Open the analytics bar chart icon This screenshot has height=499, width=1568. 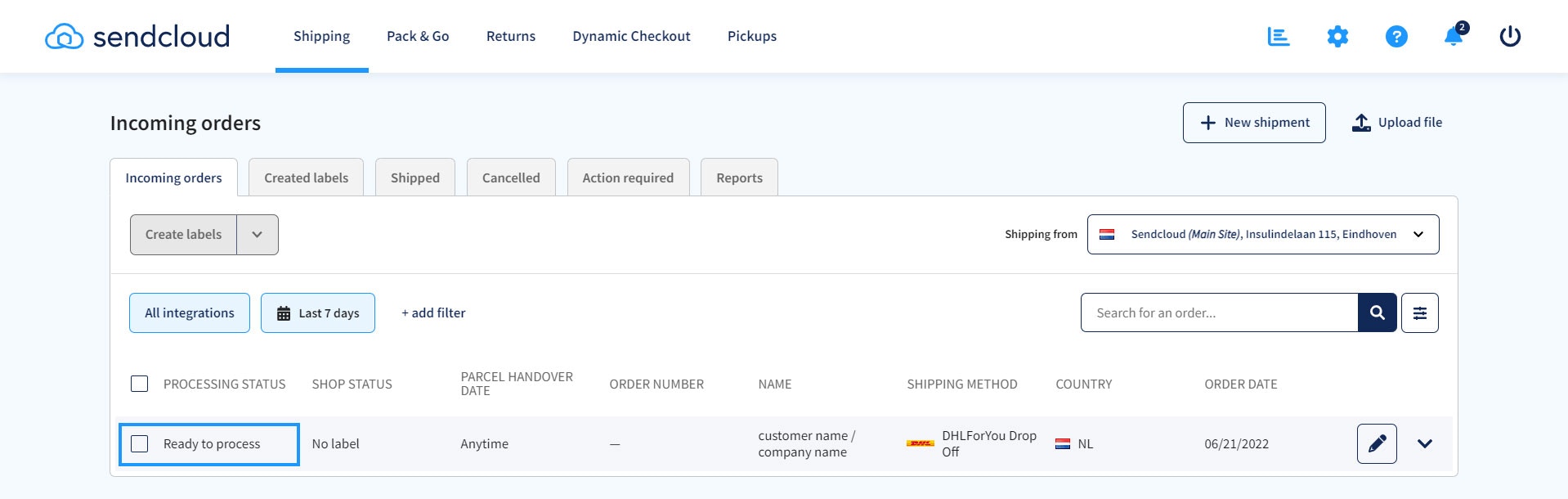[1278, 36]
